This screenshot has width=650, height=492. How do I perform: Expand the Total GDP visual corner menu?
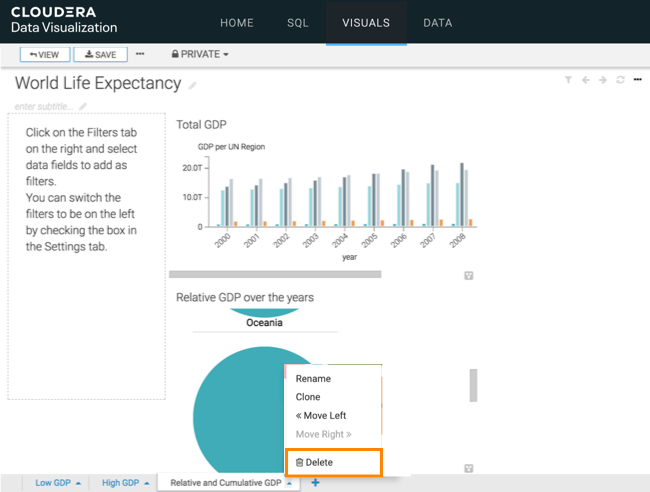click(468, 276)
